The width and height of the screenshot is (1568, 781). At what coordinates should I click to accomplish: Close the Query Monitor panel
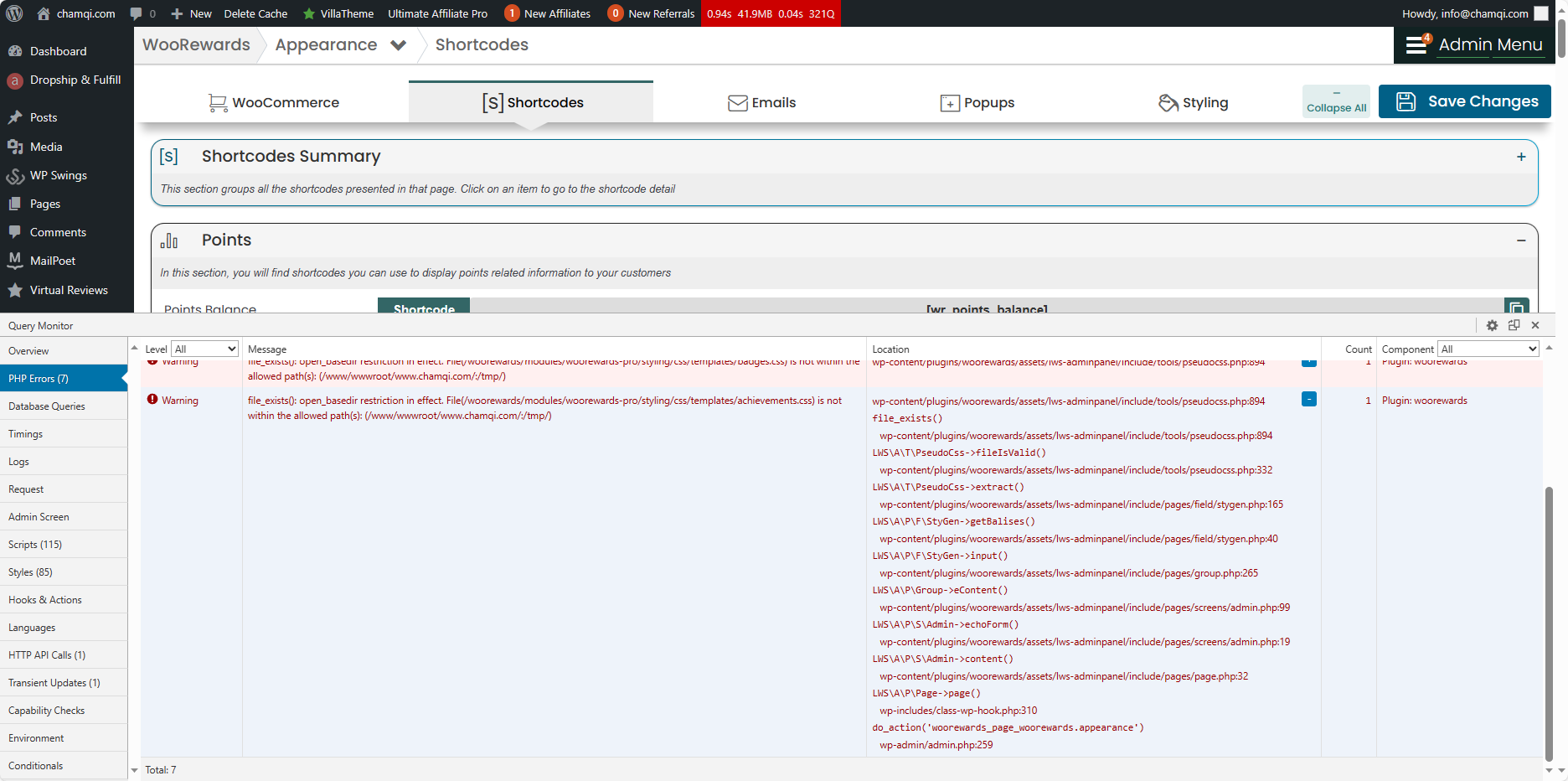1535,325
